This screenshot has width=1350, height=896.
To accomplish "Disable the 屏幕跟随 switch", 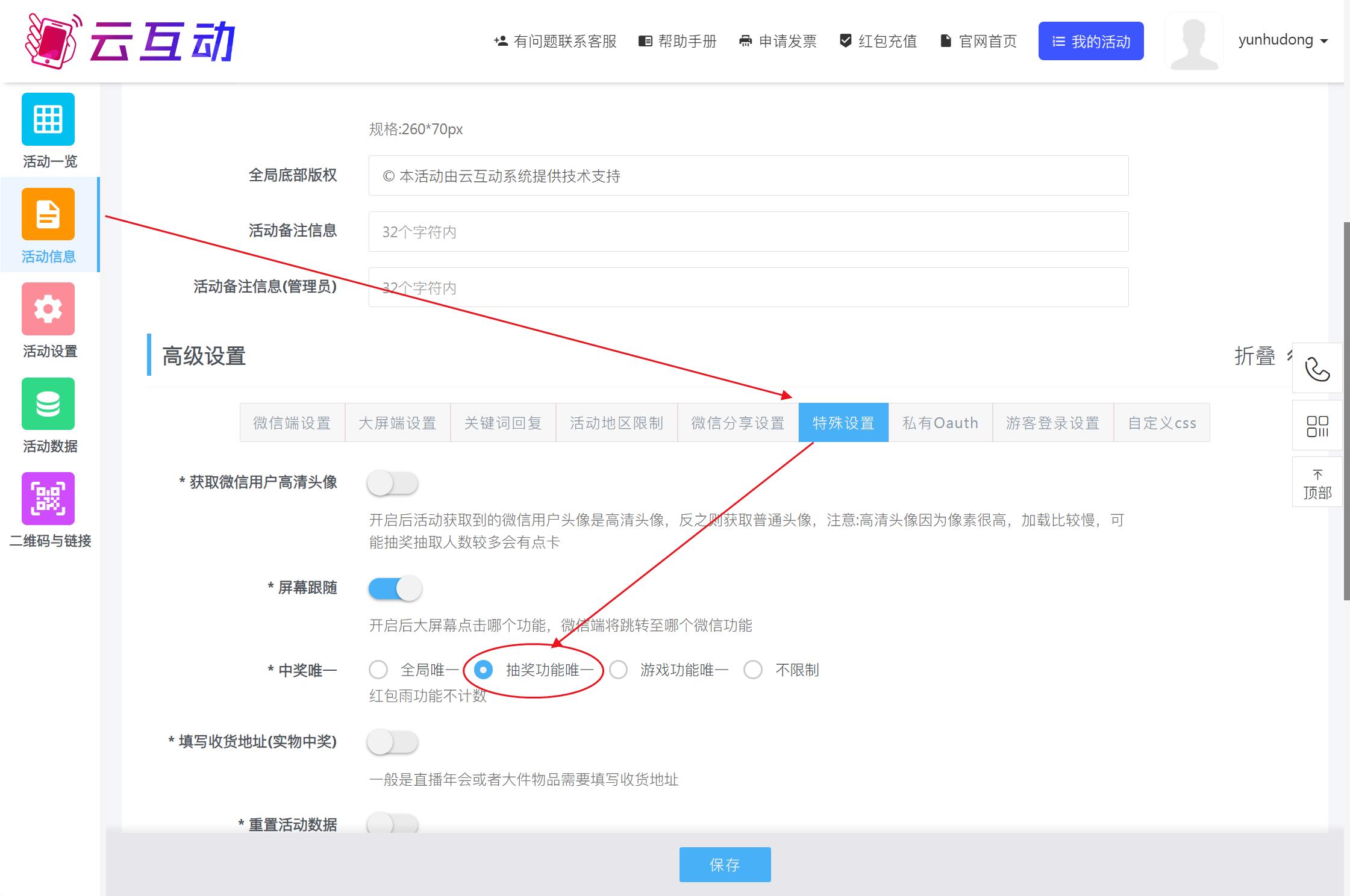I will tap(395, 588).
